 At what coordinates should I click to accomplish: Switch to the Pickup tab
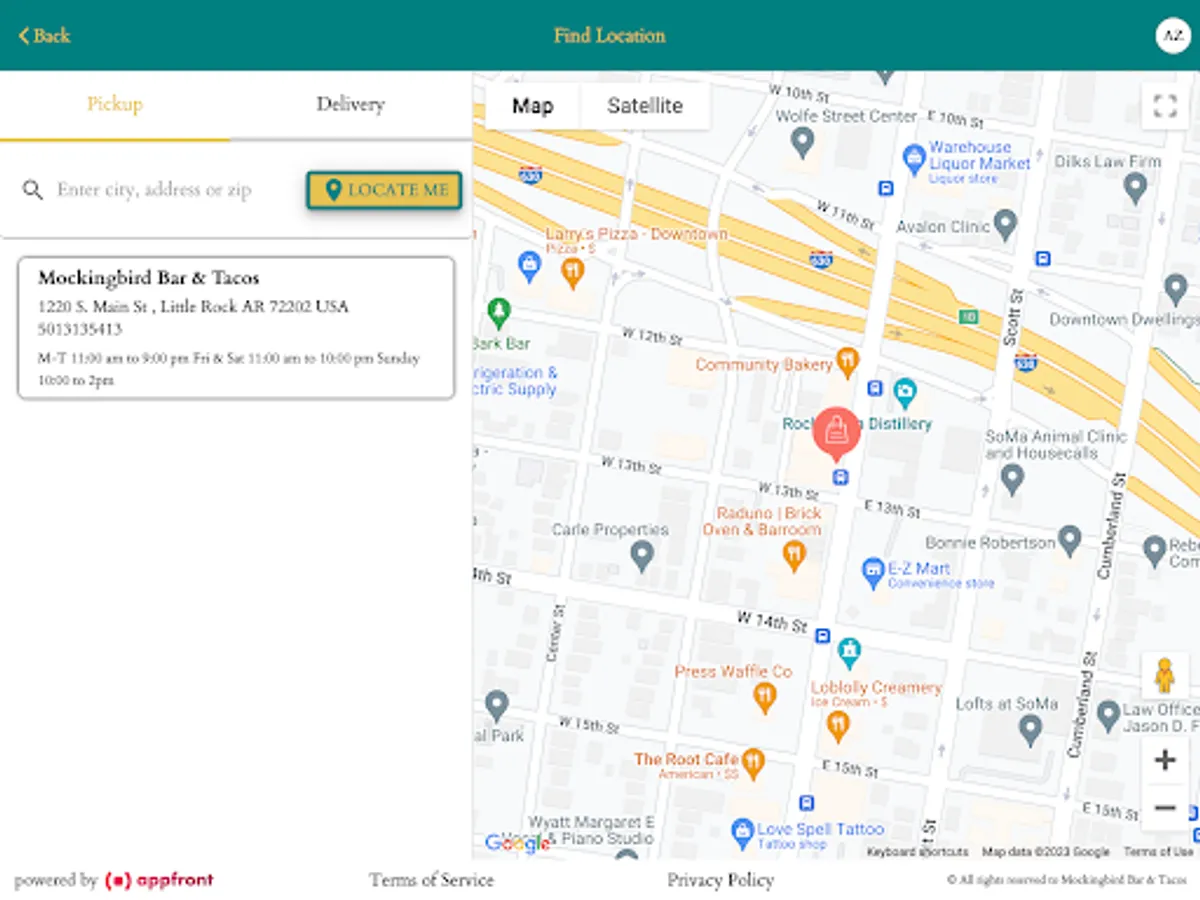(x=115, y=104)
